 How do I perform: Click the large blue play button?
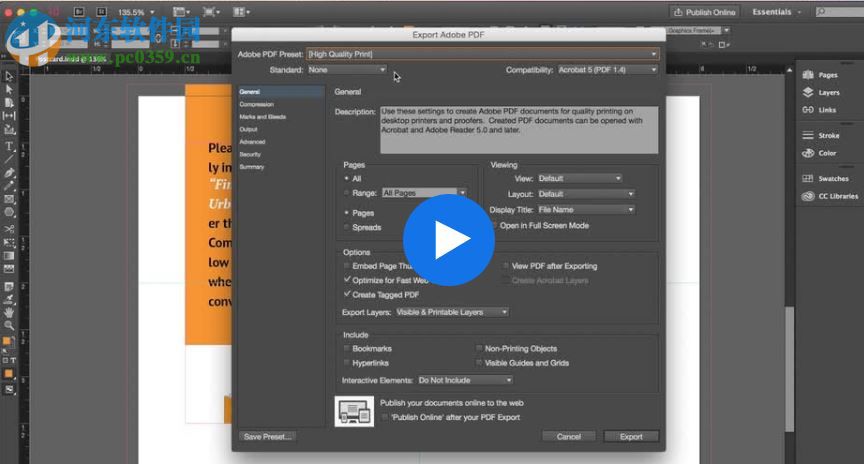point(449,240)
